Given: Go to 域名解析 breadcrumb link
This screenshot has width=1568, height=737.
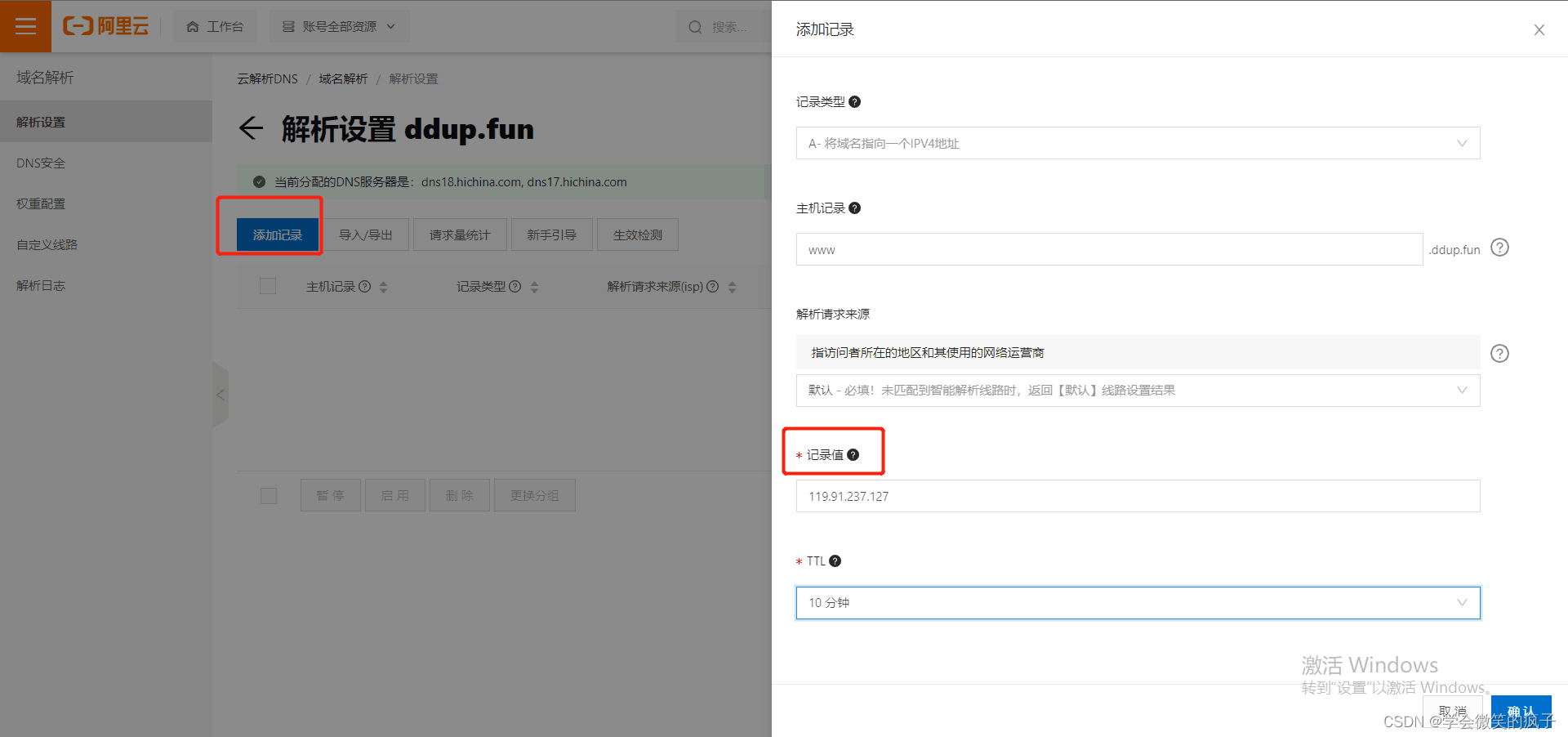Looking at the screenshot, I should (343, 79).
